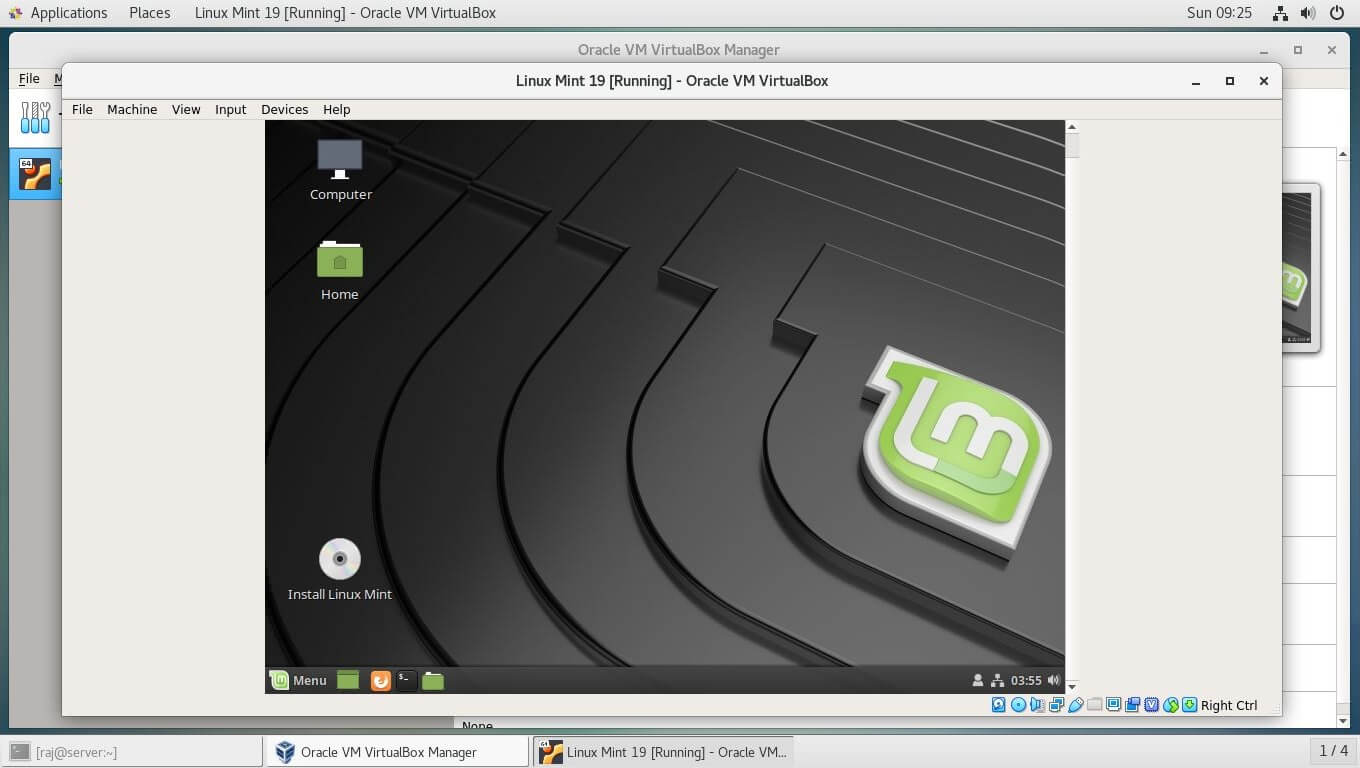Open the terminal from the Mint taskbar
The width and height of the screenshot is (1360, 768).
(x=406, y=680)
